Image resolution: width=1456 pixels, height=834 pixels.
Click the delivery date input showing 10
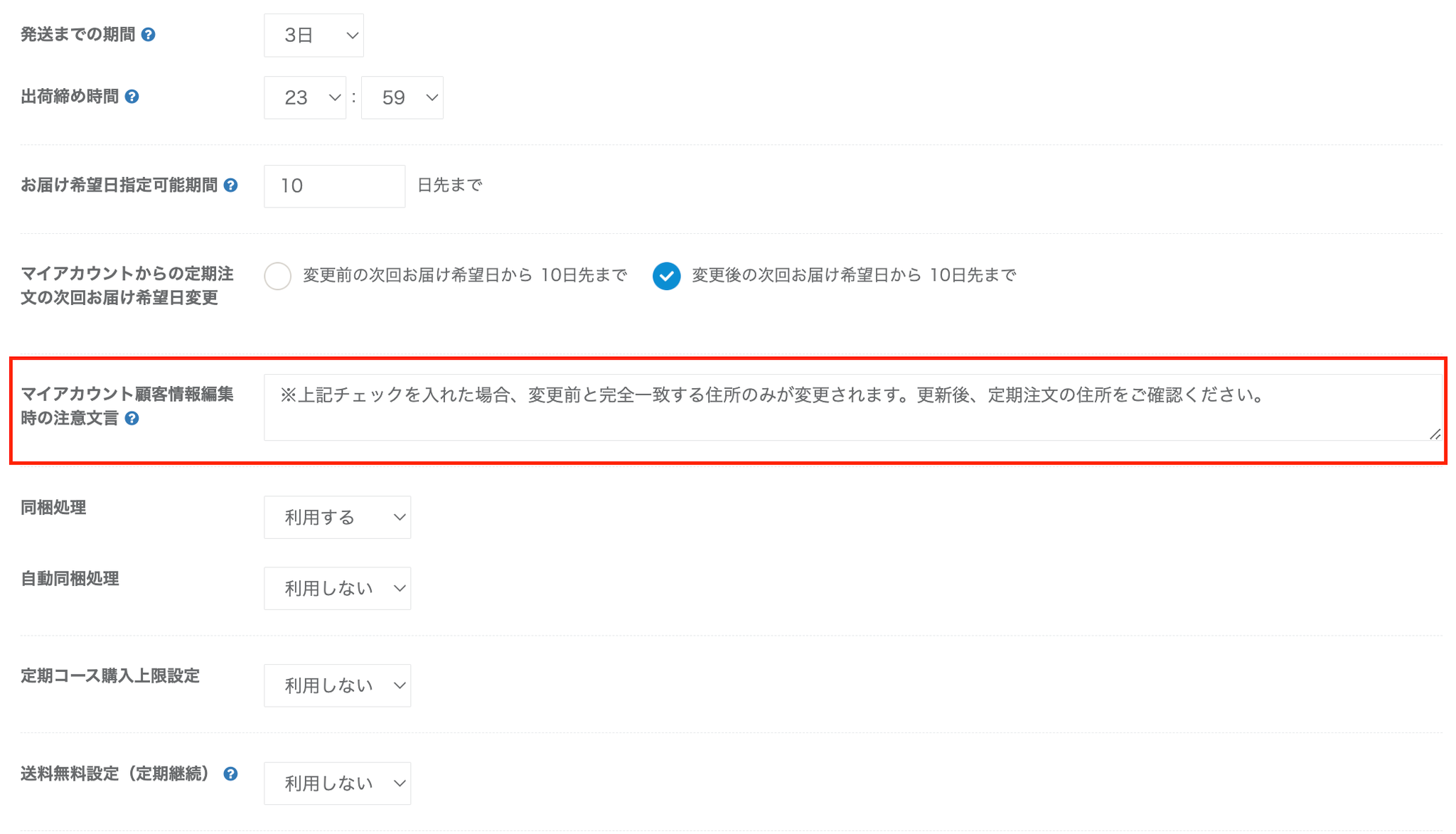(334, 186)
